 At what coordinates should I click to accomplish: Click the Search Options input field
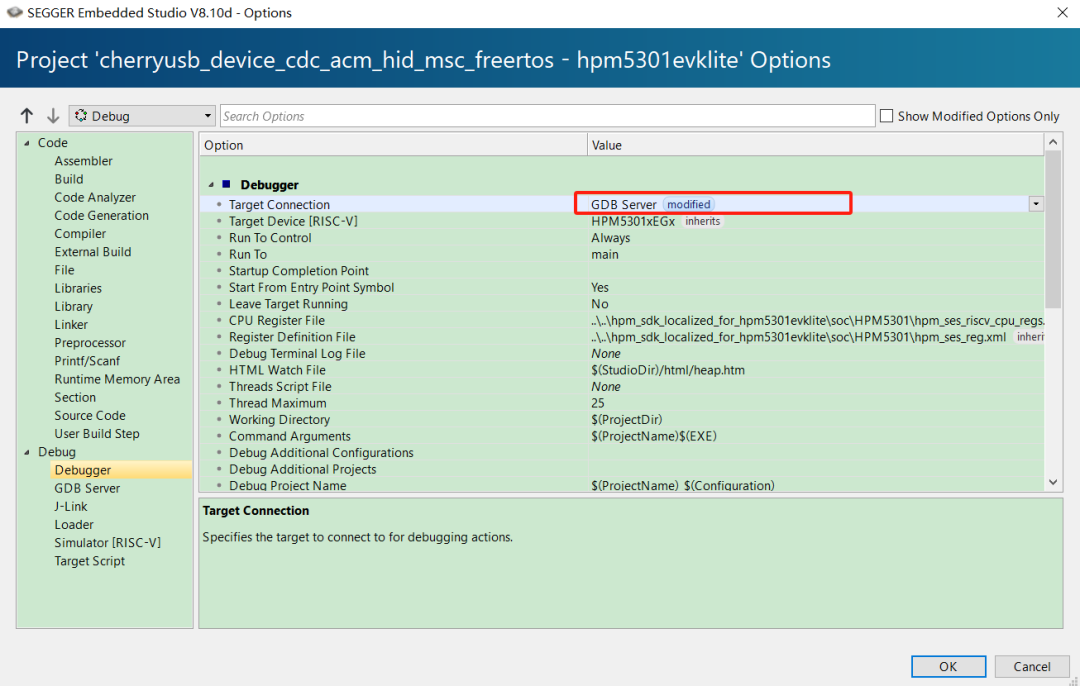pos(546,116)
